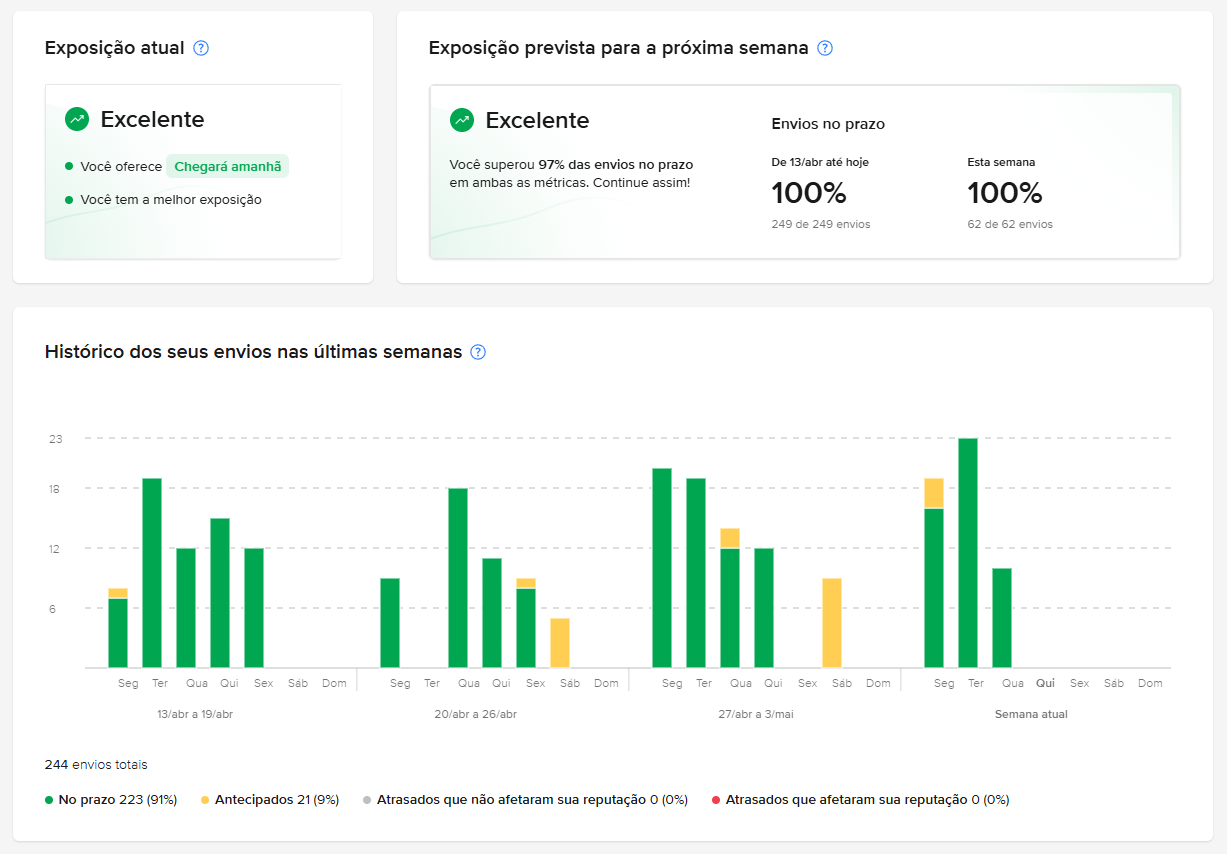This screenshot has width=1227, height=854.
Task: Open the help icon beside Exposição atual
Action: 200,48
